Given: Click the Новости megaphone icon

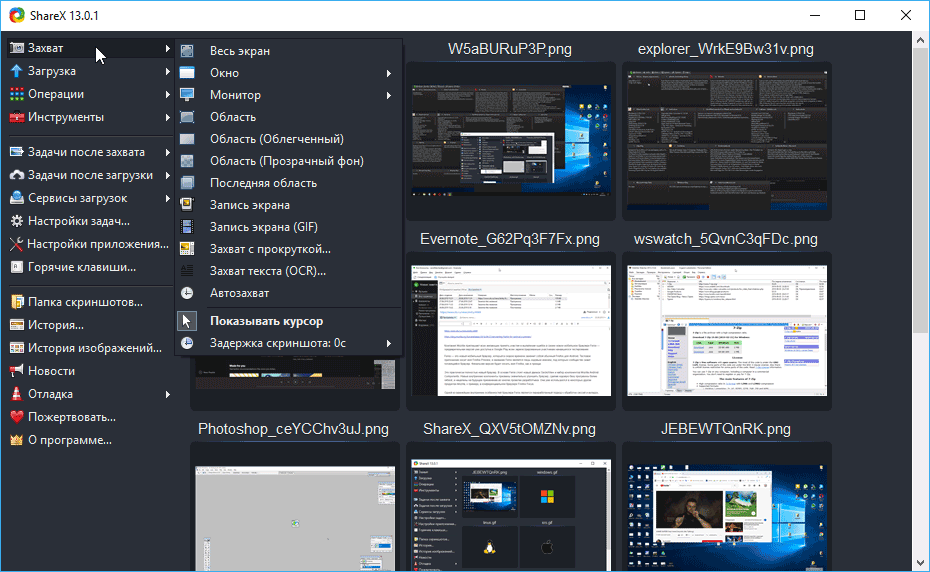Looking at the screenshot, I should coord(17,371).
